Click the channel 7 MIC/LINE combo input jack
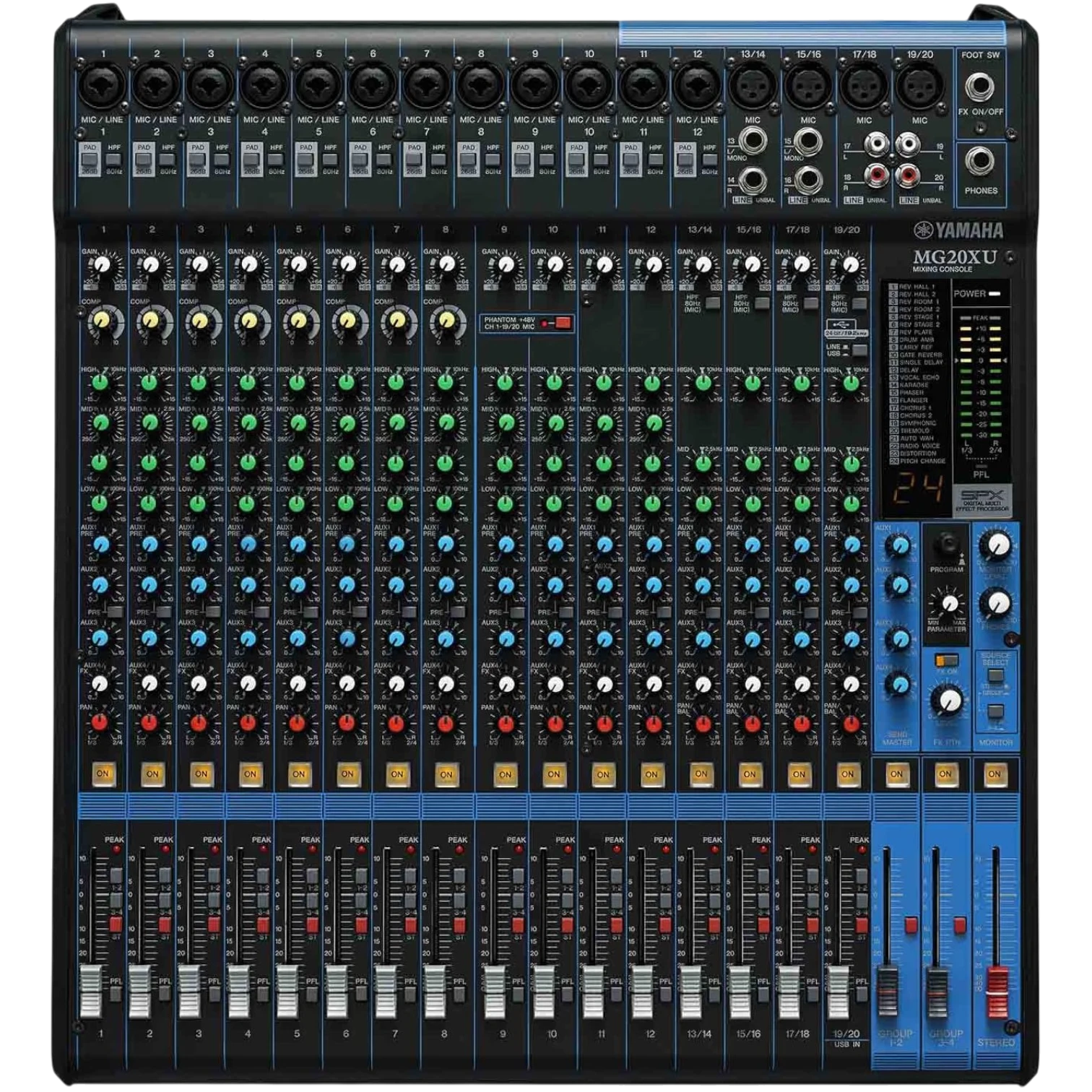The image size is (1092, 1092). coord(427,85)
